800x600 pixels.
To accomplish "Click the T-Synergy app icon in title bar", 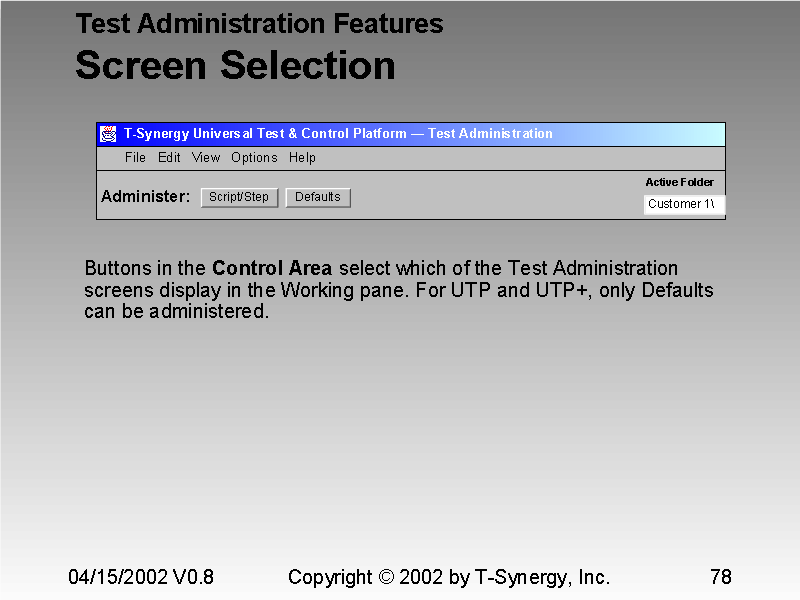I will click(x=108, y=134).
